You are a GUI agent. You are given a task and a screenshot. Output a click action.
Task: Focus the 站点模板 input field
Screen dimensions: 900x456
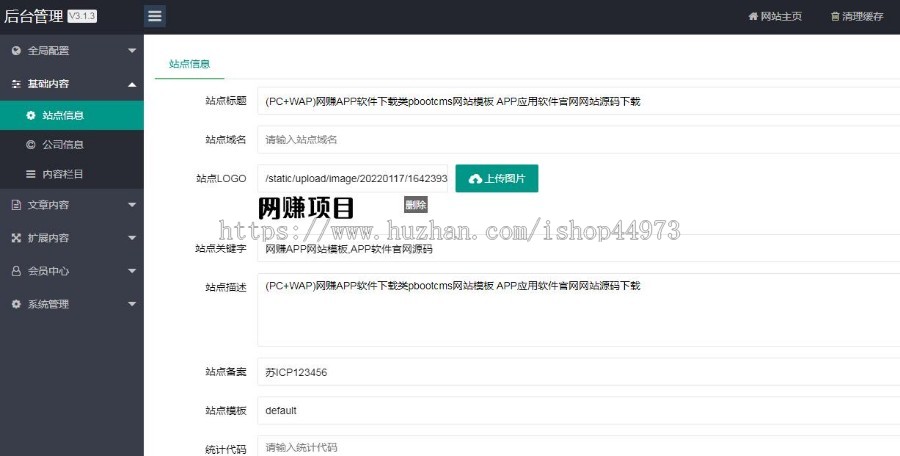click(x=579, y=411)
